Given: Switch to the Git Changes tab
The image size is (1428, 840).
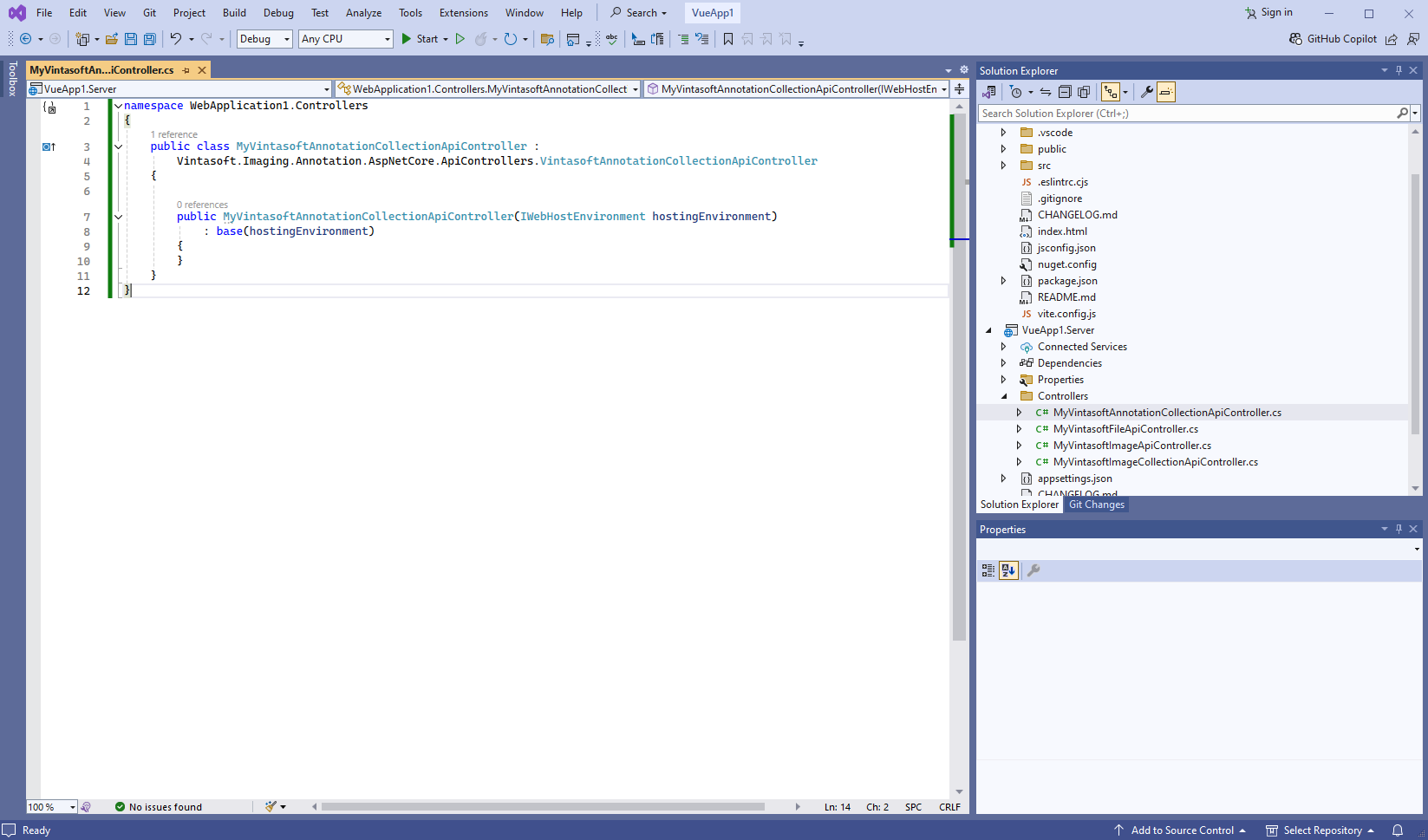Looking at the screenshot, I should click(1096, 505).
